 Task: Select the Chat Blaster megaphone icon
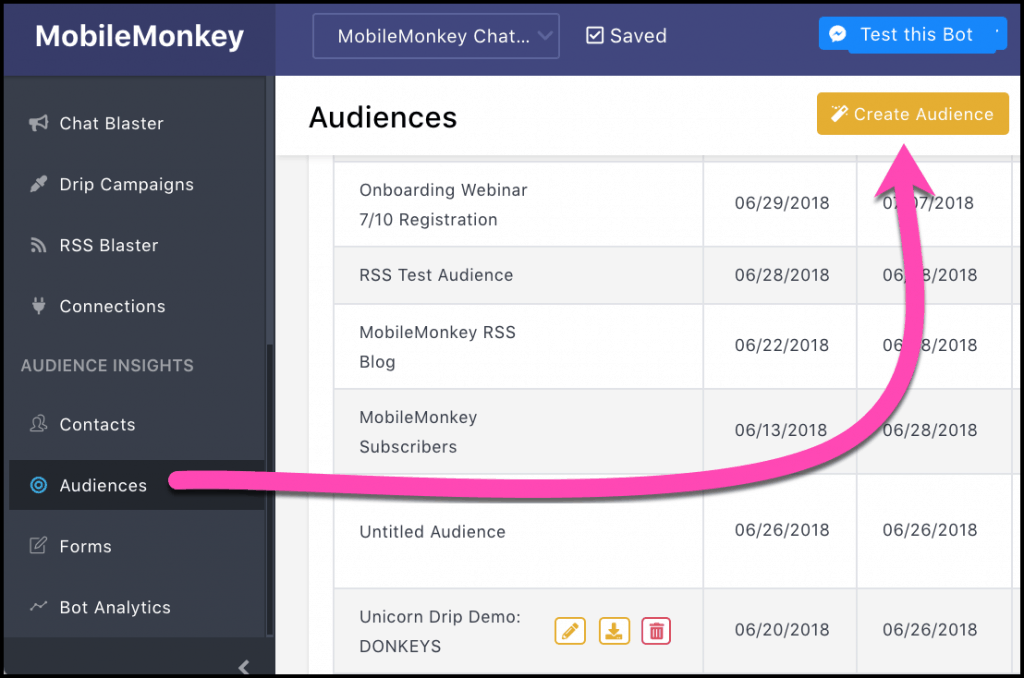coord(40,123)
